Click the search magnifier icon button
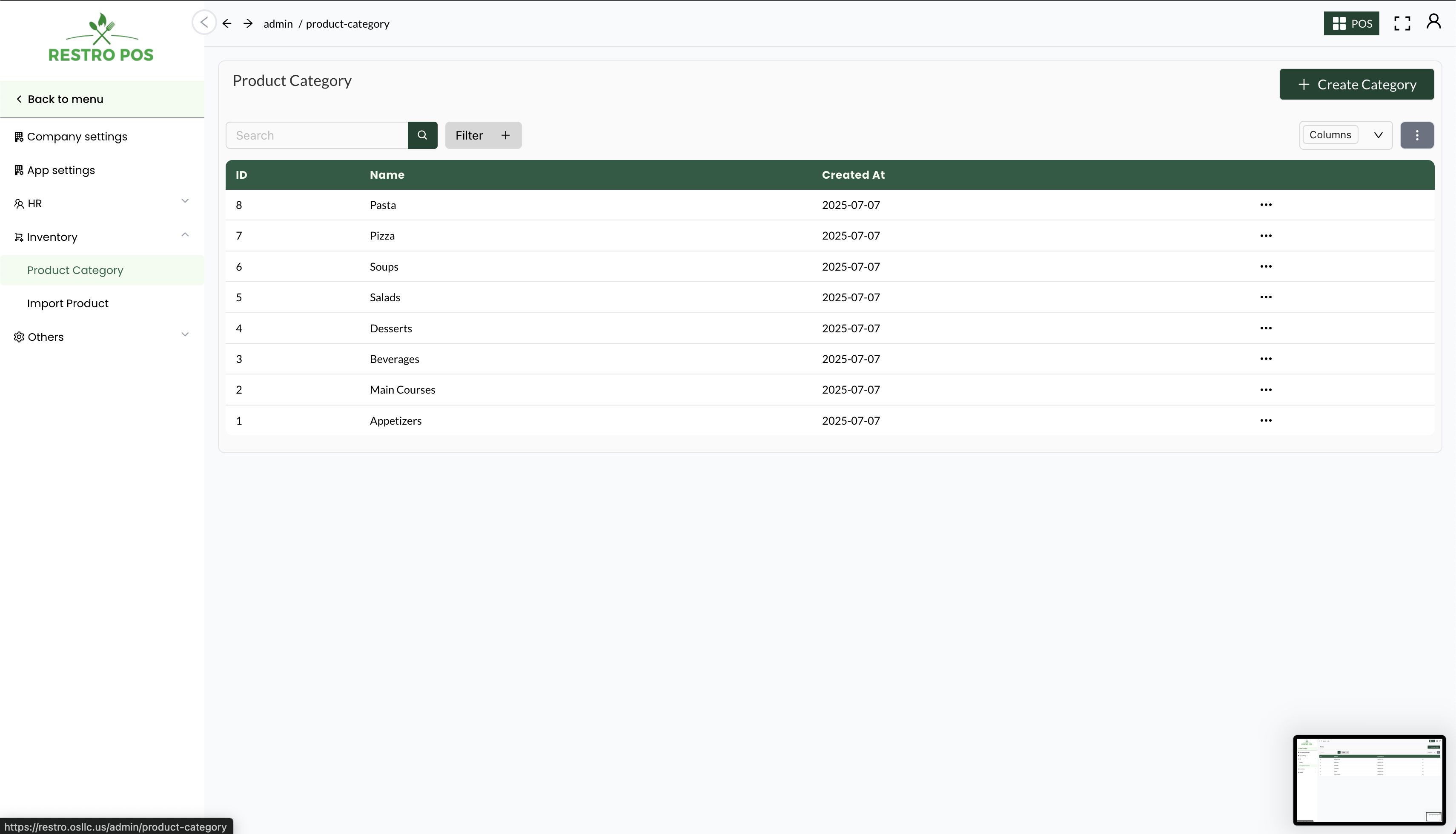This screenshot has height=834, width=1456. (422, 135)
